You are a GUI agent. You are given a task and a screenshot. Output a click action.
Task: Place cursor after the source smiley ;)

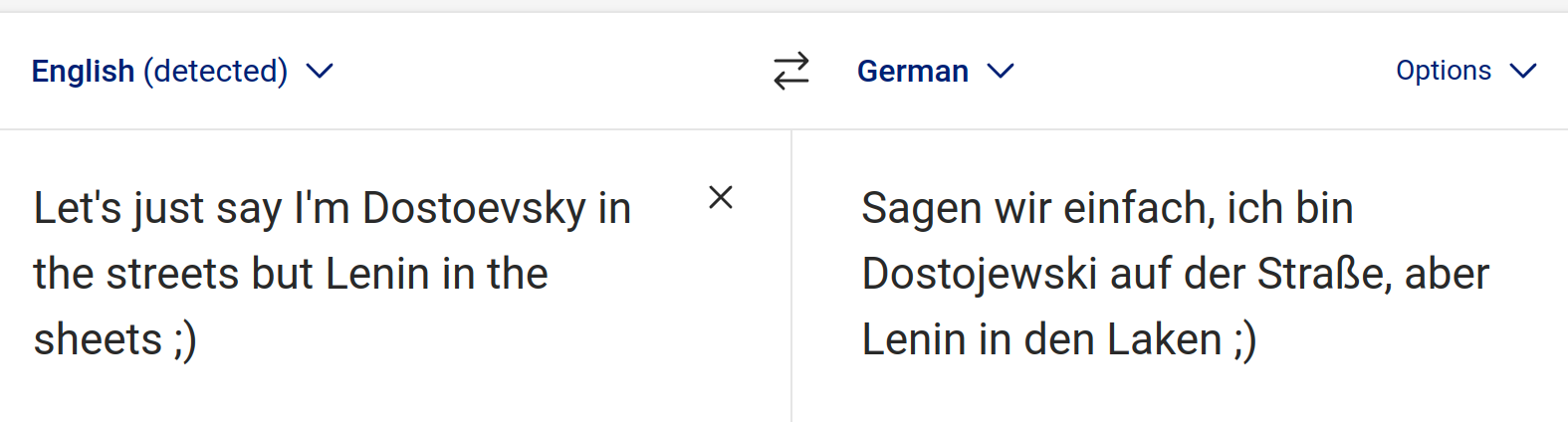click(199, 340)
